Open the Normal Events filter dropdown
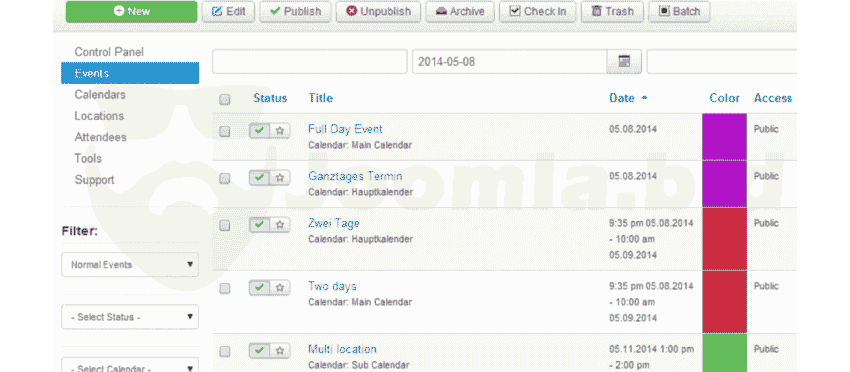This screenshot has width=850, height=372. (x=130, y=265)
